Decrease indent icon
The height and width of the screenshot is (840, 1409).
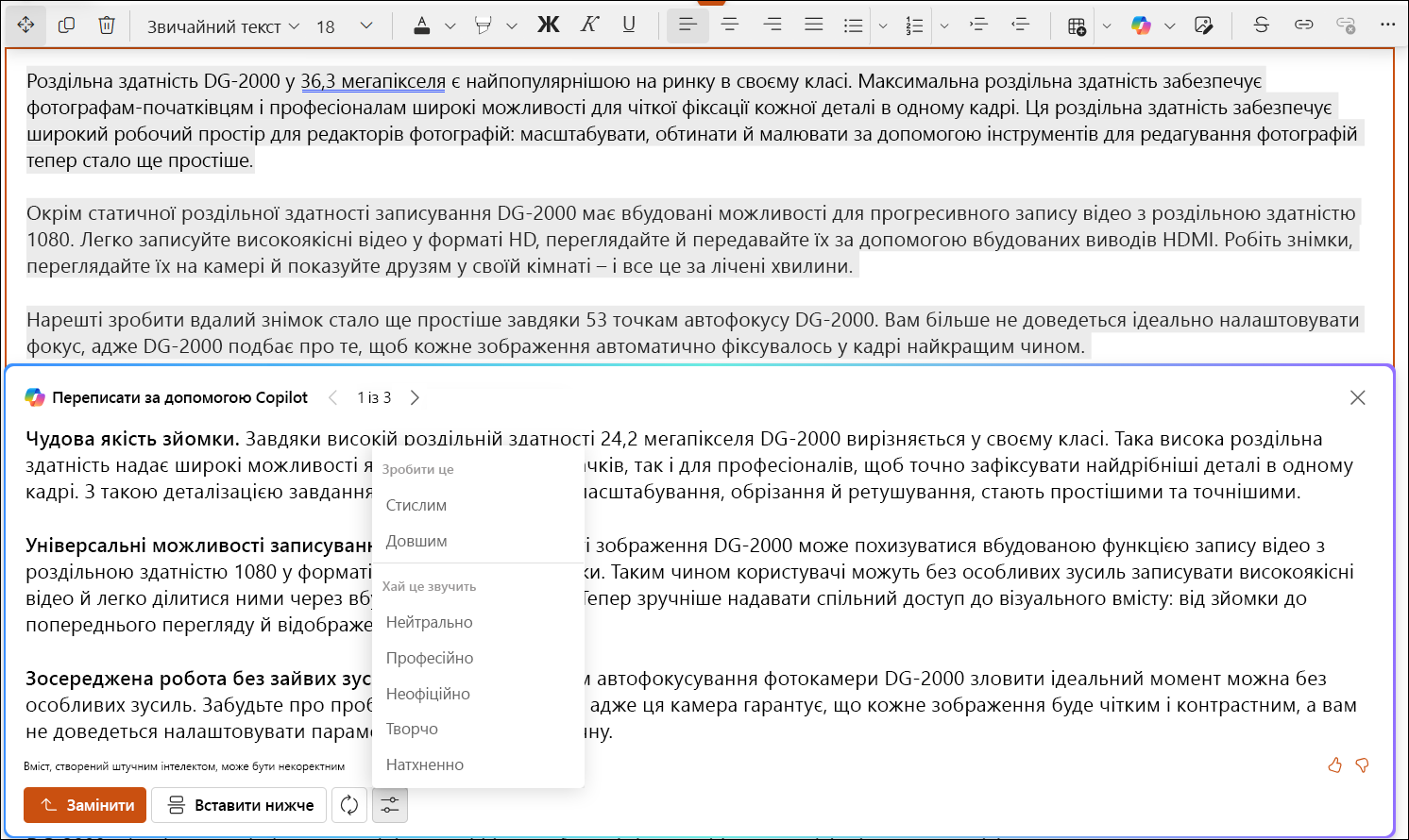pos(1021,25)
